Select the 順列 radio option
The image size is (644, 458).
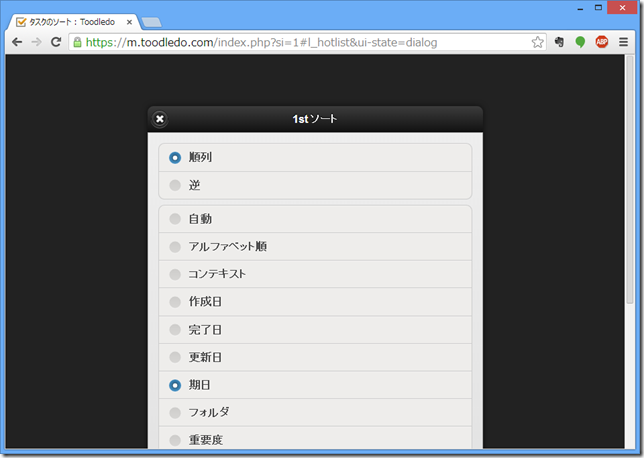click(x=315, y=157)
